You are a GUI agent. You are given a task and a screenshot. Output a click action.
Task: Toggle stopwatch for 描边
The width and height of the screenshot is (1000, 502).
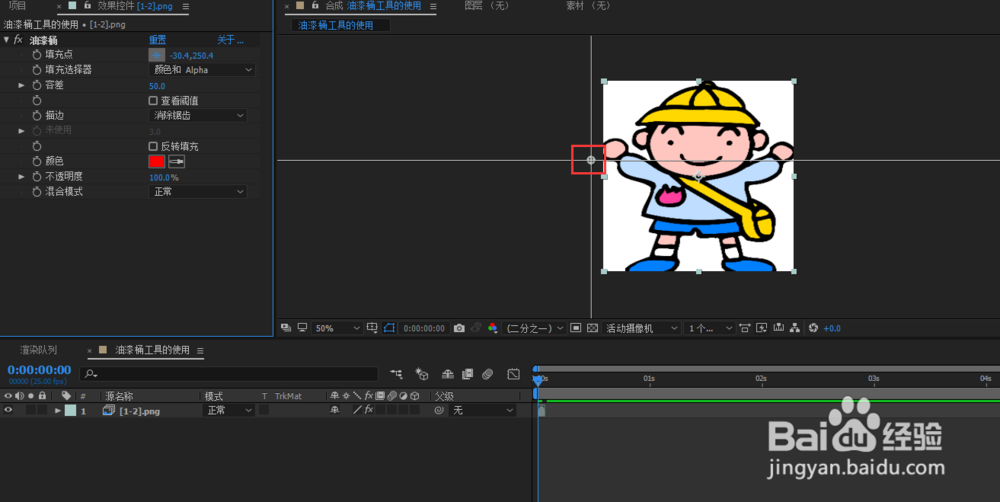(36, 116)
